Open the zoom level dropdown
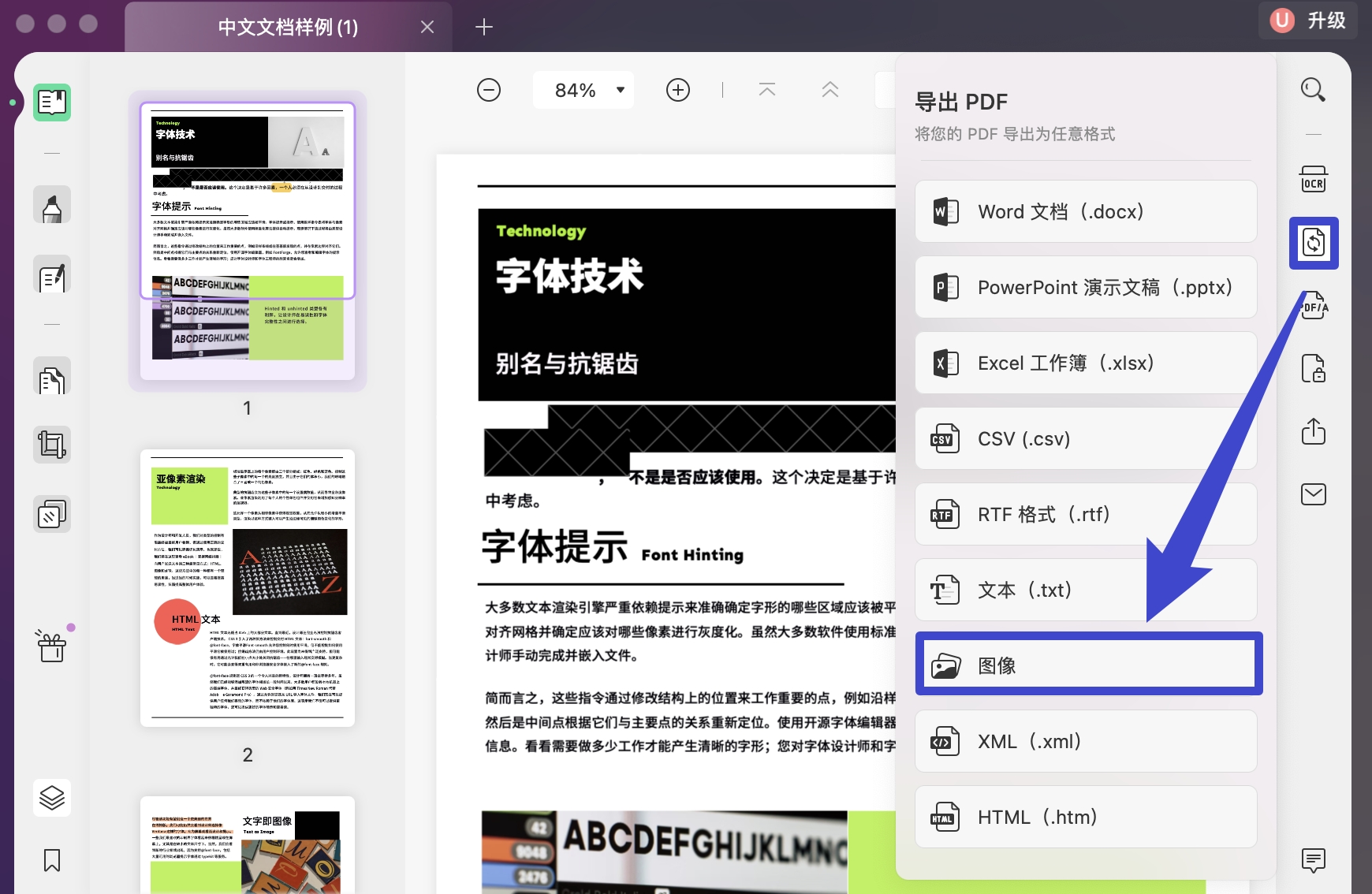1372x894 pixels. point(583,89)
